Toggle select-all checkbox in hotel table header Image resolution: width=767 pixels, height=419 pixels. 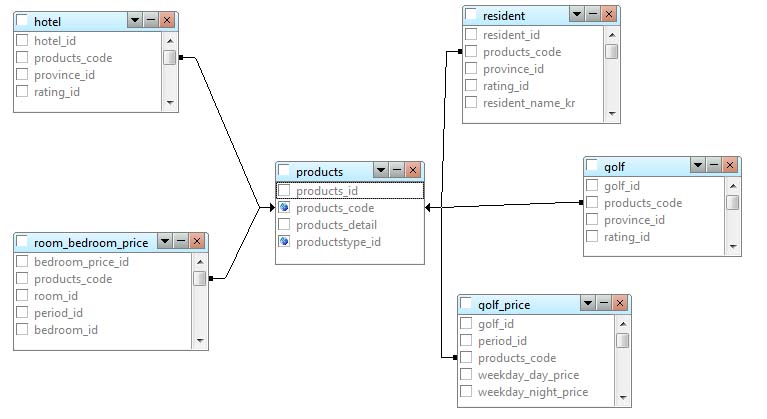point(22,21)
